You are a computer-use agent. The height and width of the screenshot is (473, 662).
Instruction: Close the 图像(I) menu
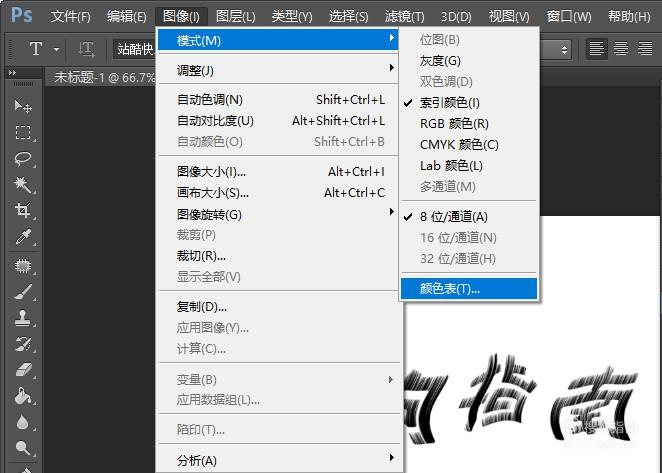[181, 16]
